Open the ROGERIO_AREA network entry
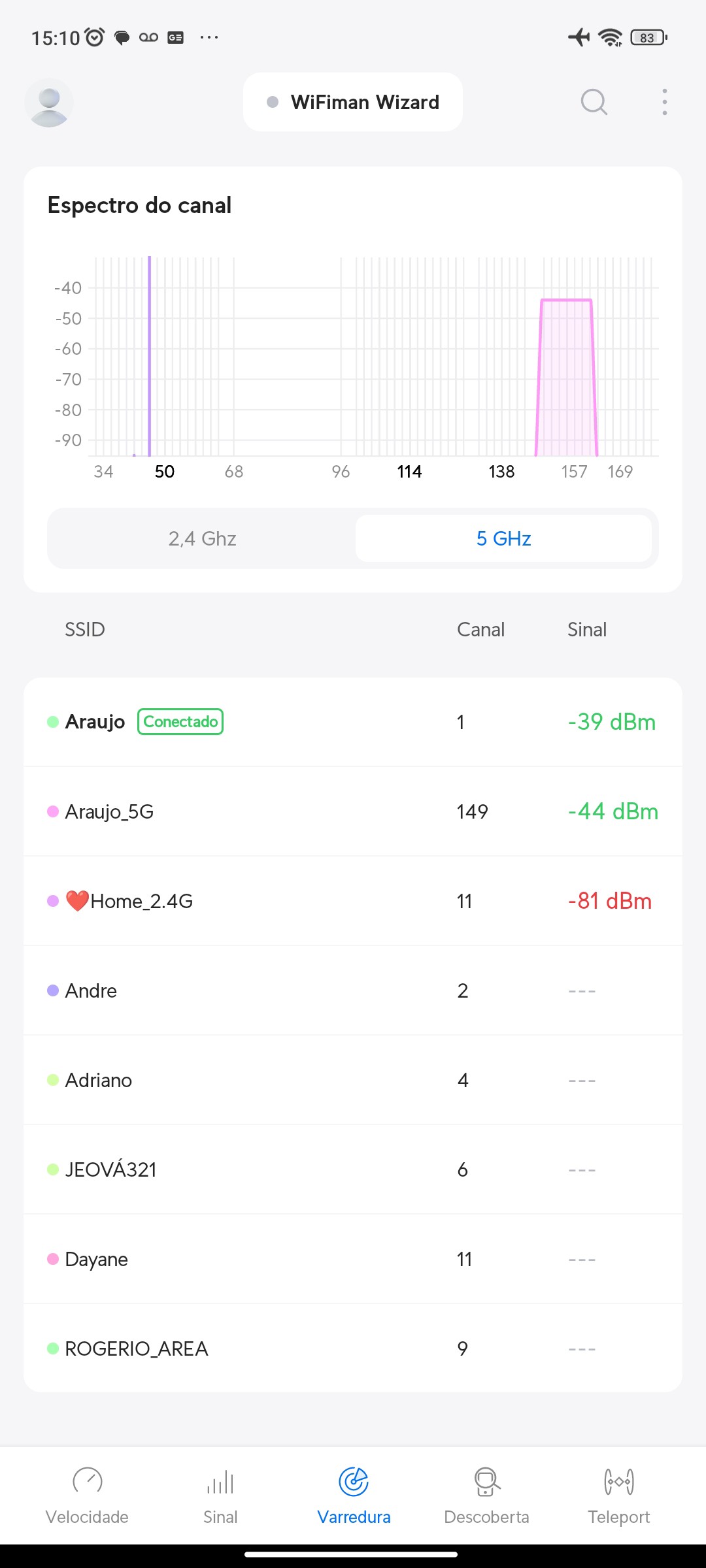 [353, 1348]
